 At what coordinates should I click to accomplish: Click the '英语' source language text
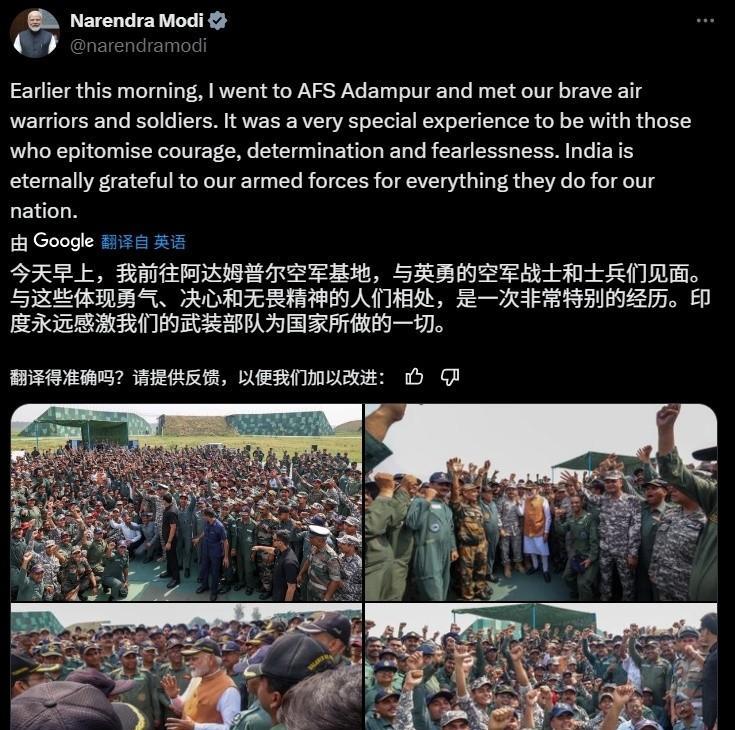pos(170,242)
